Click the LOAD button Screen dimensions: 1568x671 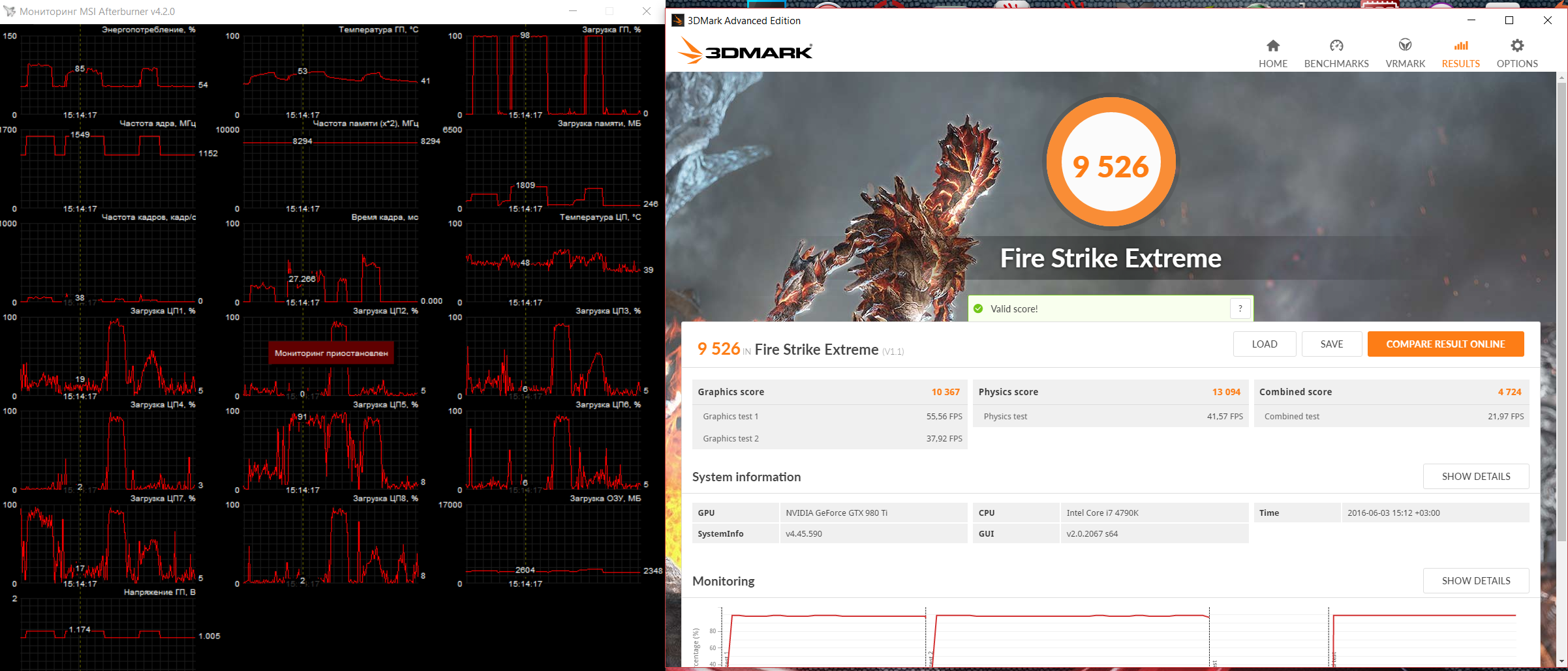[x=1265, y=344]
